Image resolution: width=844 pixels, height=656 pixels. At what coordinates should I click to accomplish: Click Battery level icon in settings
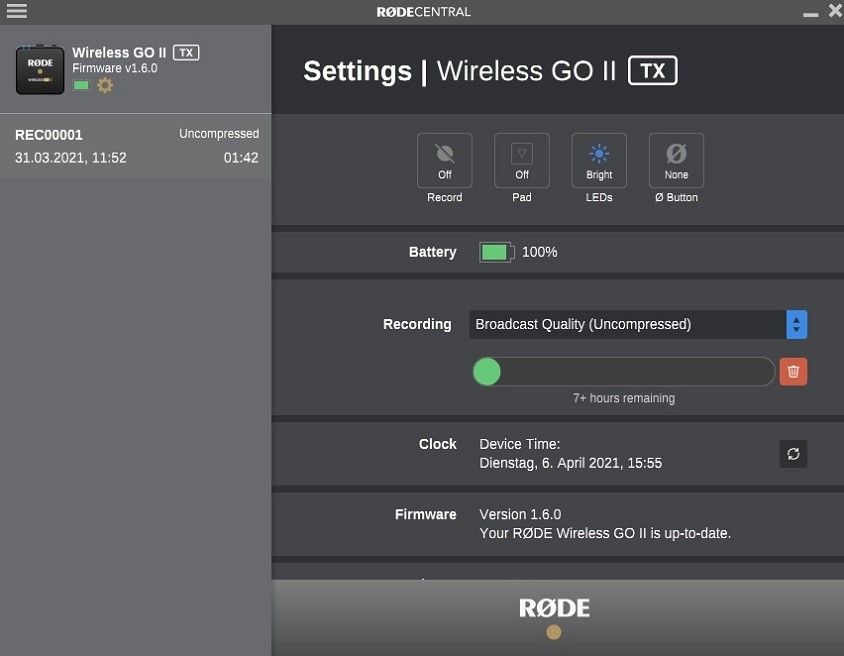pos(496,252)
